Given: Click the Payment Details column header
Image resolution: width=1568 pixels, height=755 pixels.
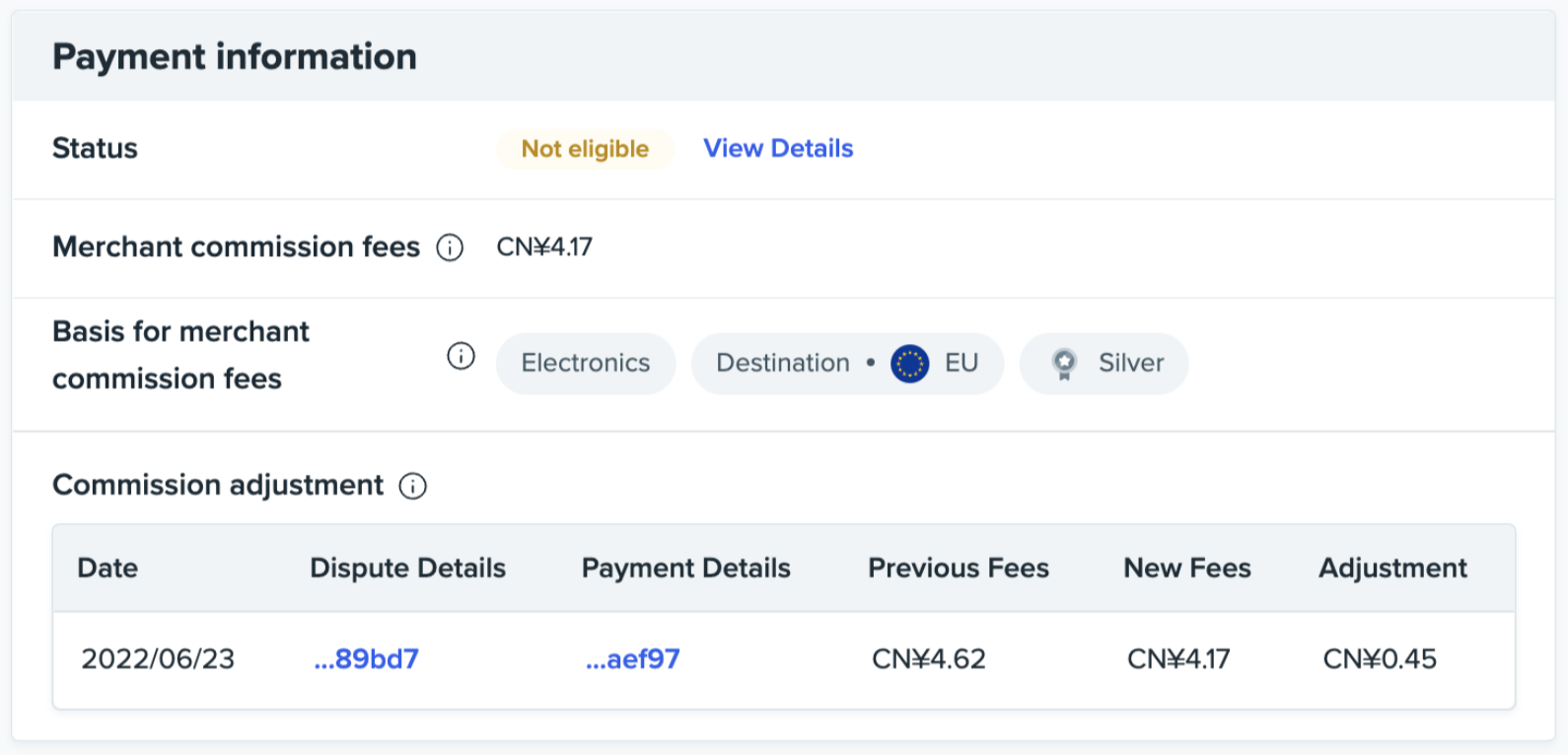Looking at the screenshot, I should click(x=686, y=569).
